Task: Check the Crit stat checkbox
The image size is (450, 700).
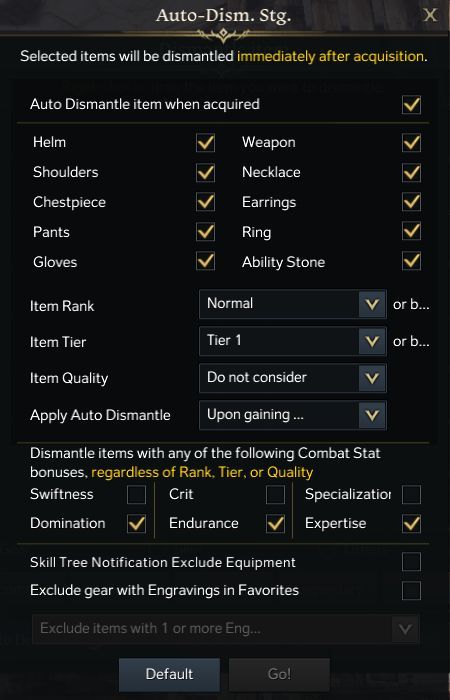Action: (x=275, y=495)
